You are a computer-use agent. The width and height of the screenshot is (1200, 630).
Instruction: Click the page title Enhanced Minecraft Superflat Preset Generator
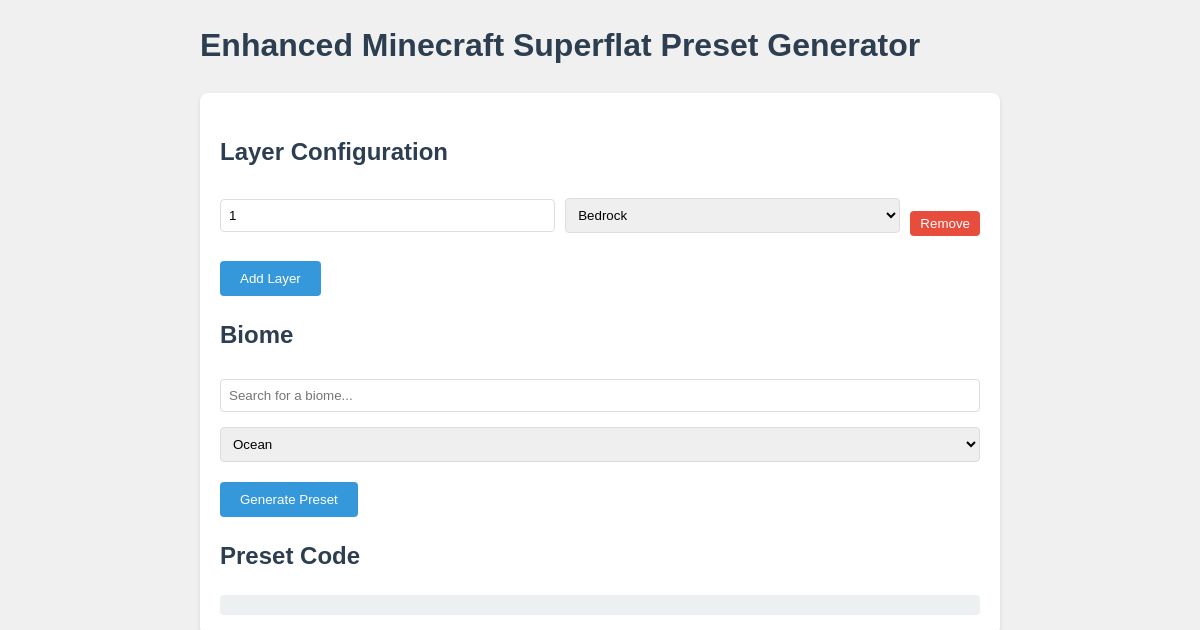coord(560,45)
